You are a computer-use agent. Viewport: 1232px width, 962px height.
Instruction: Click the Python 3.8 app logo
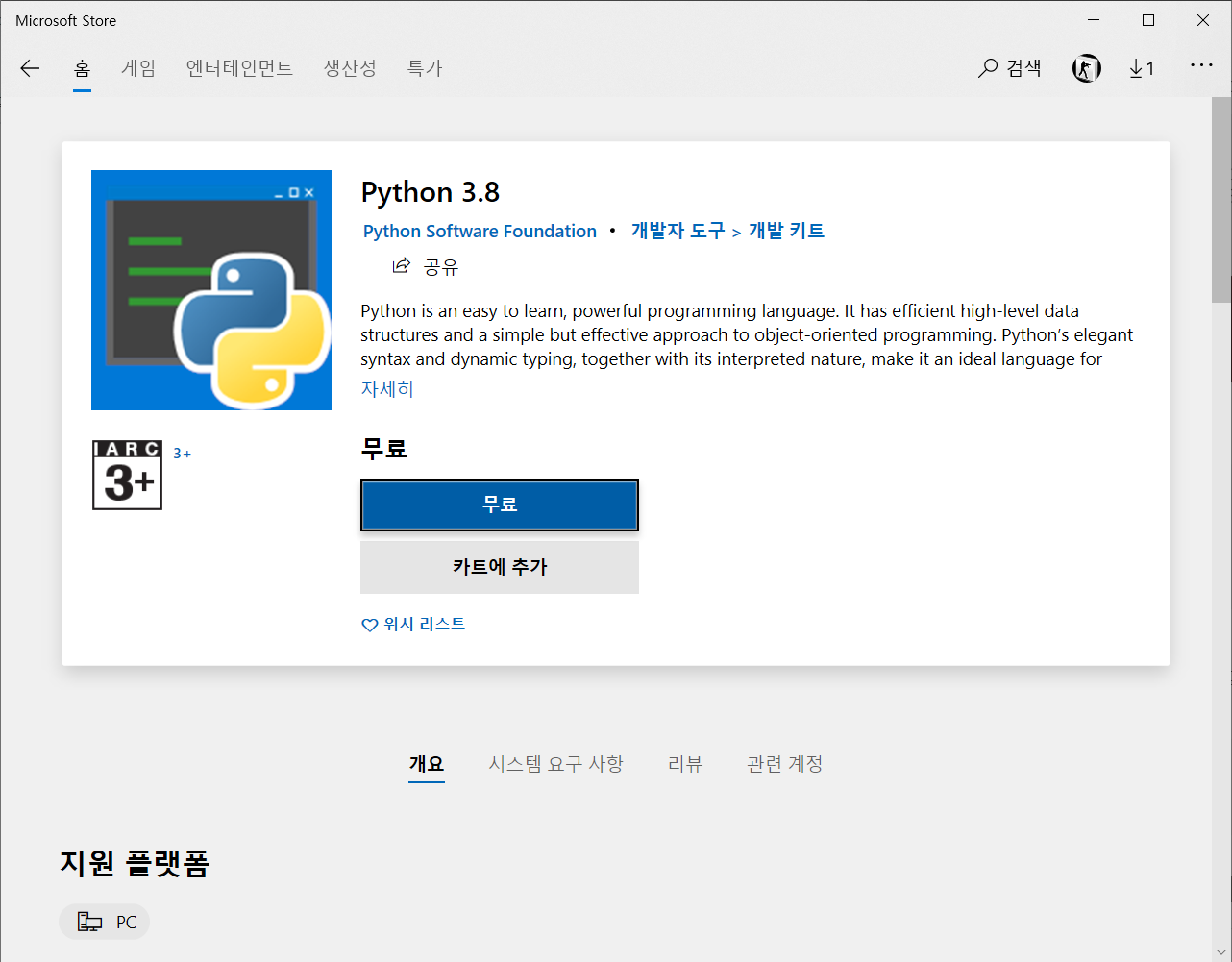[x=211, y=290]
